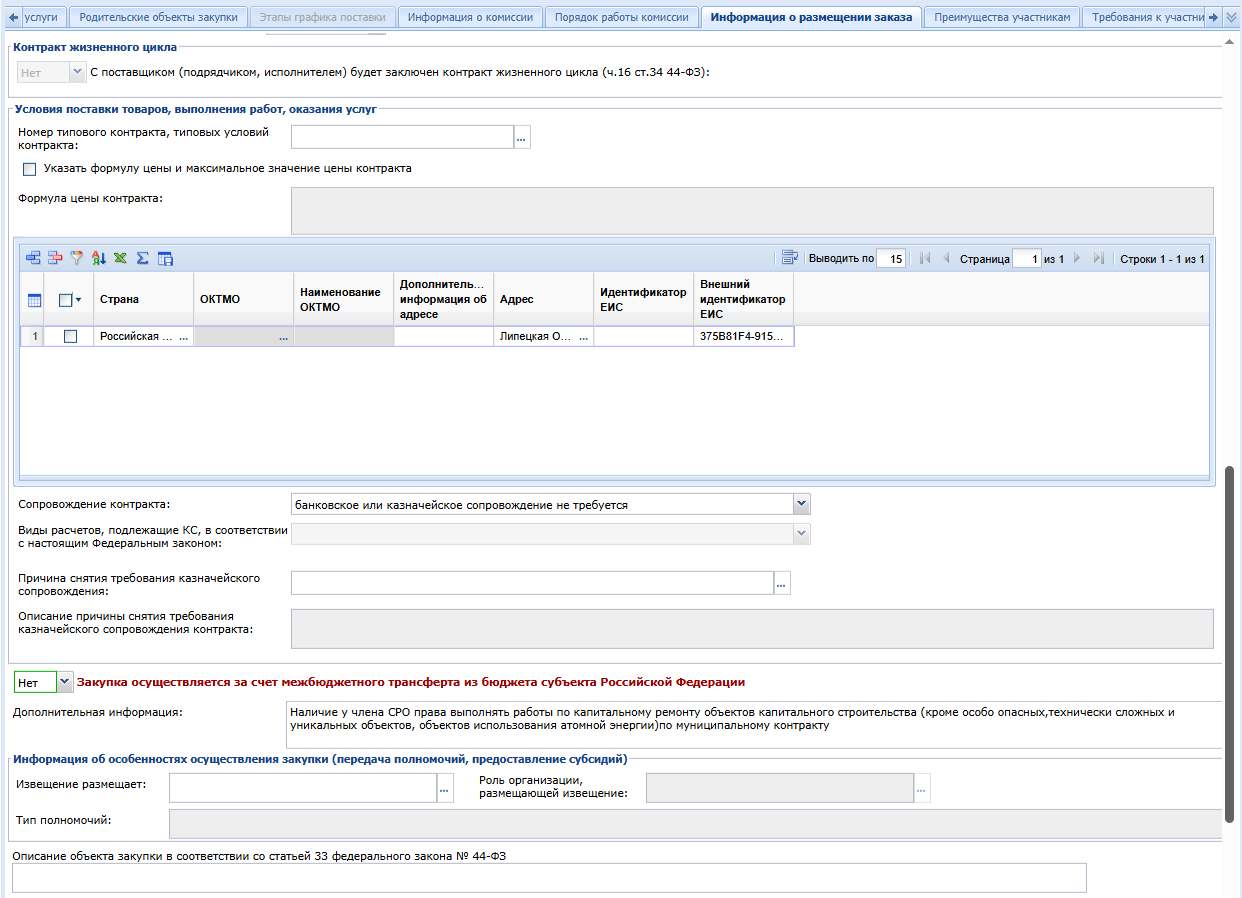
Task: Open the 'Порядок работы комиссии' tab
Action: [x=621, y=17]
